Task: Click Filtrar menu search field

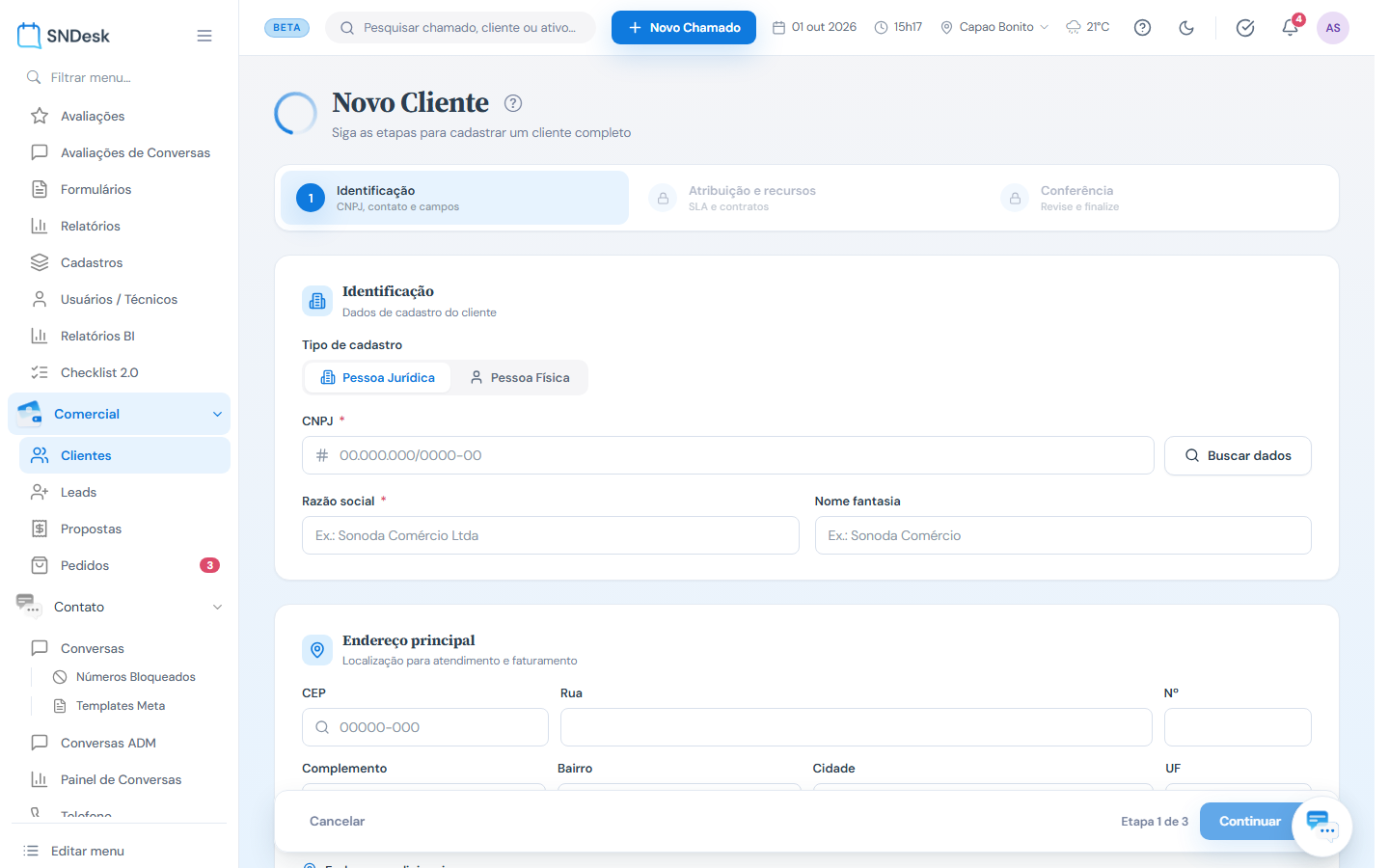Action: point(119,77)
